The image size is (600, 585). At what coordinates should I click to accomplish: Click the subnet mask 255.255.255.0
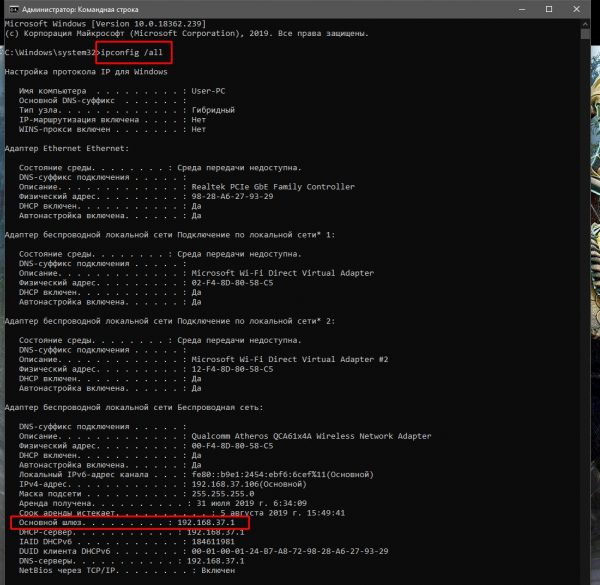click(223, 494)
